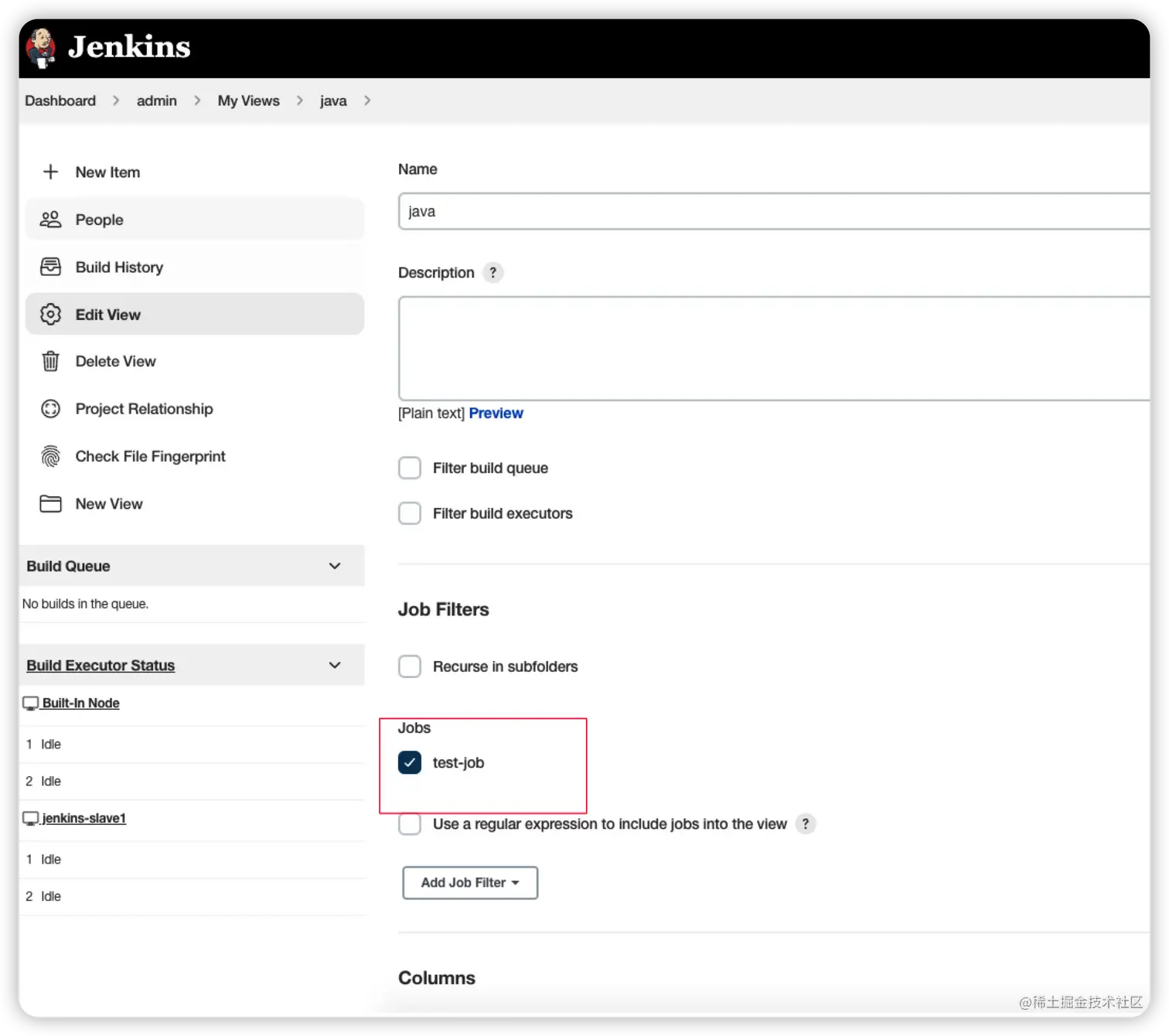
Task: Expand the chevron after java breadcrumb
Action: click(367, 101)
